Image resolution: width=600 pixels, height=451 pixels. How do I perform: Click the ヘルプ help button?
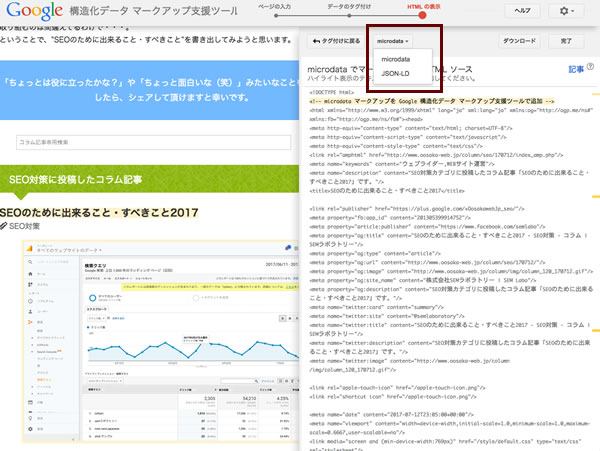coord(522,11)
